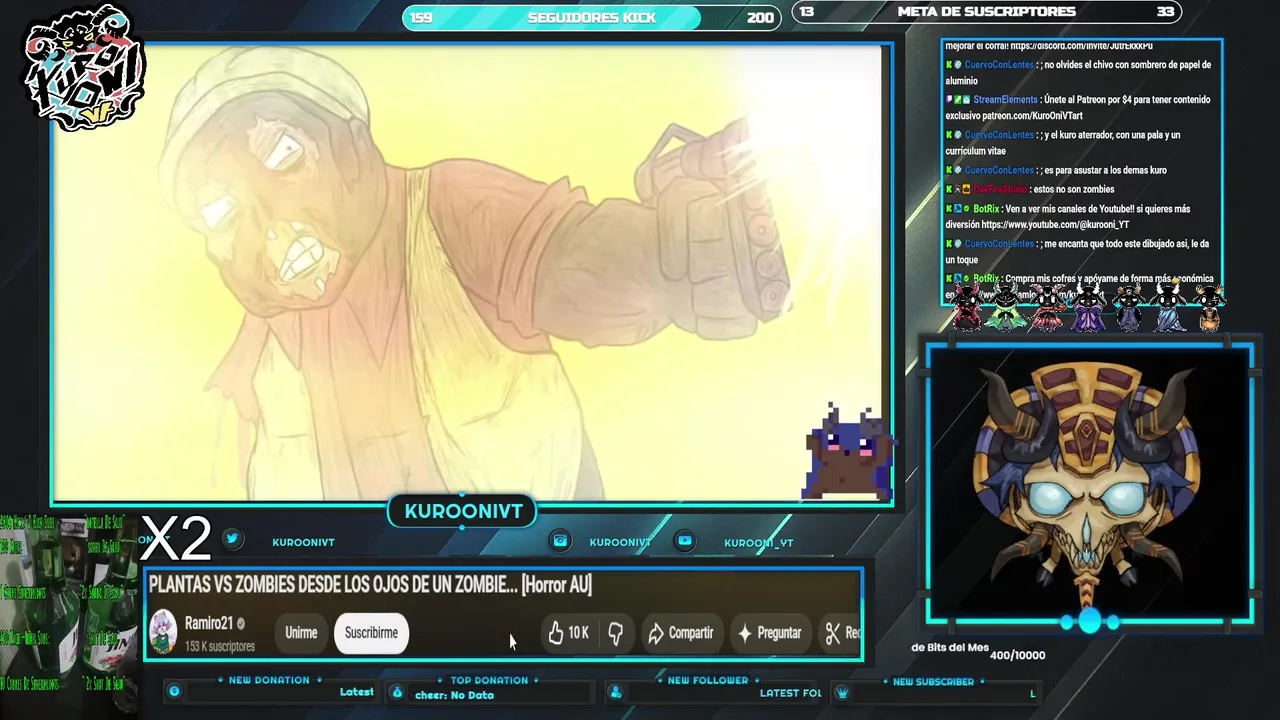The height and width of the screenshot is (720, 1280).
Task: Click the META DE SUSCRIPTORES progress bar
Action: [986, 12]
